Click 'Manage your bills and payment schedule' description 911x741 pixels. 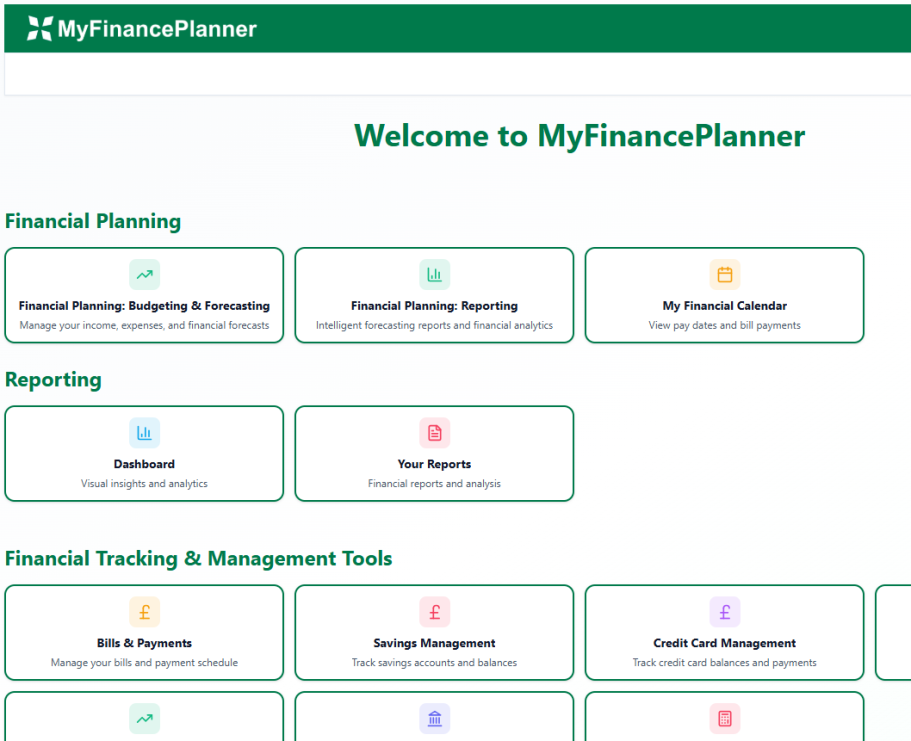tap(144, 662)
